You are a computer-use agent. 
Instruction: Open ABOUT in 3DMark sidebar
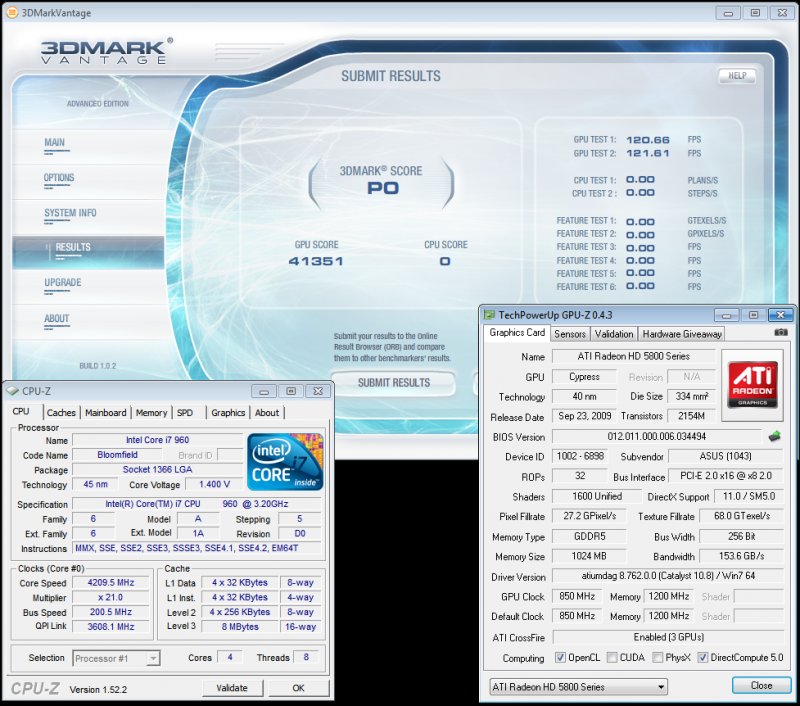coord(57,319)
